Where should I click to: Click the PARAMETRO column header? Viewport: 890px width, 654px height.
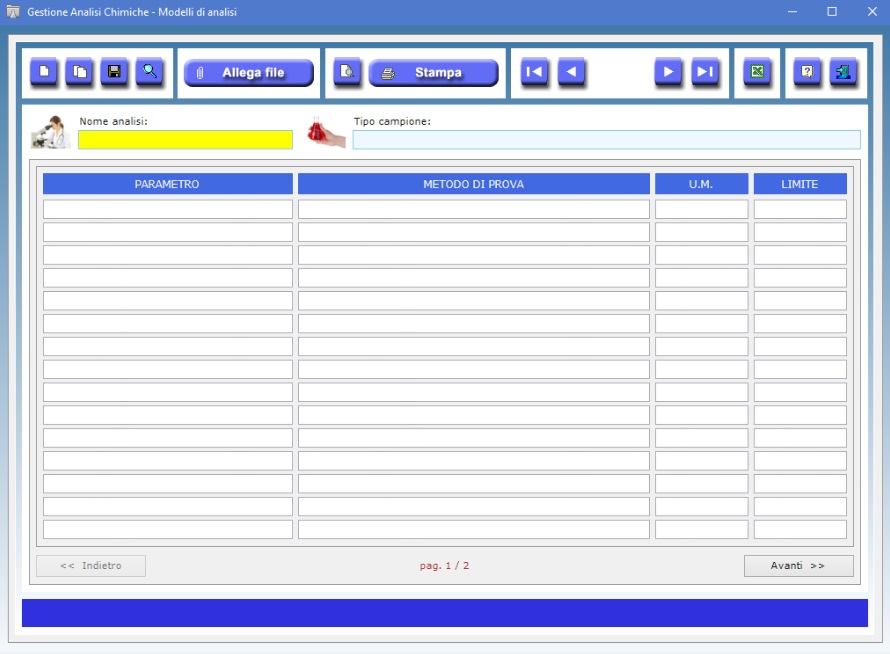[168, 184]
